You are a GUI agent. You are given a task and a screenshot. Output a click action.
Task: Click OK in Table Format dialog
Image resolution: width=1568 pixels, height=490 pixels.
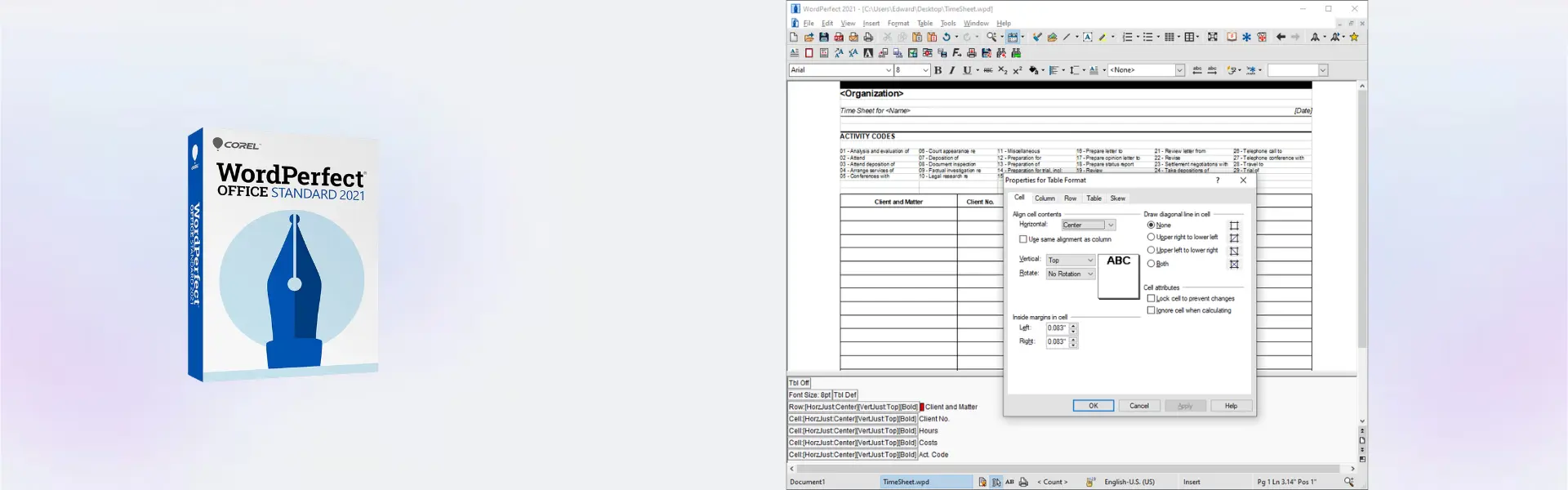pyautogui.click(x=1093, y=406)
